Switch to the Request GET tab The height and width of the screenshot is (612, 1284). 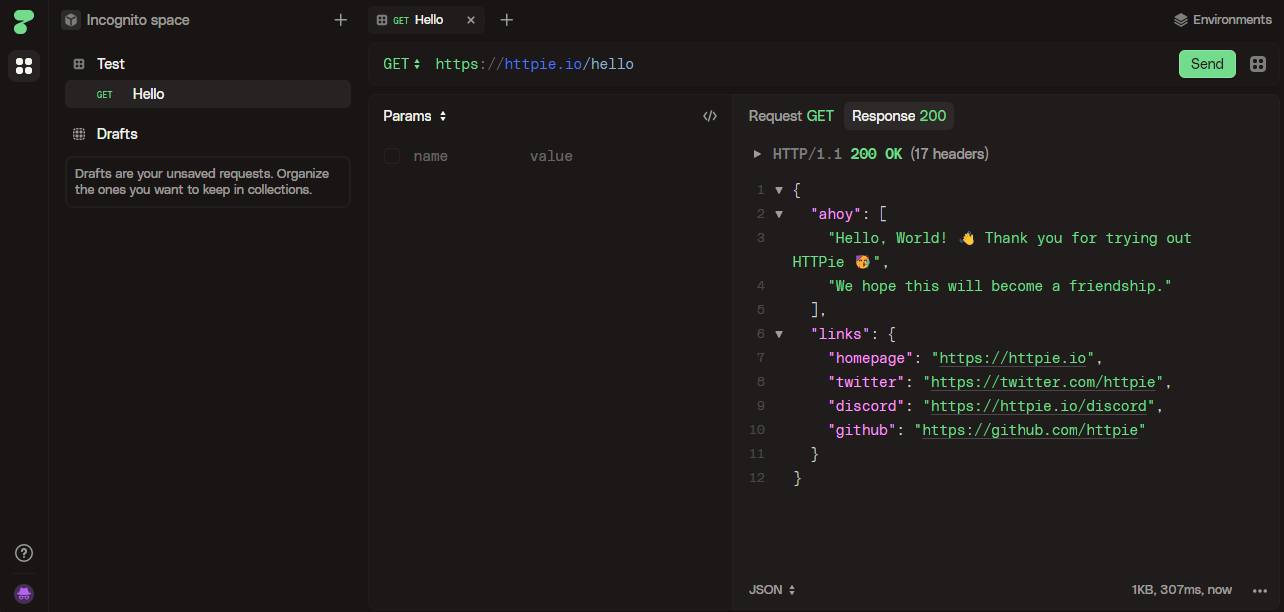[x=791, y=115]
